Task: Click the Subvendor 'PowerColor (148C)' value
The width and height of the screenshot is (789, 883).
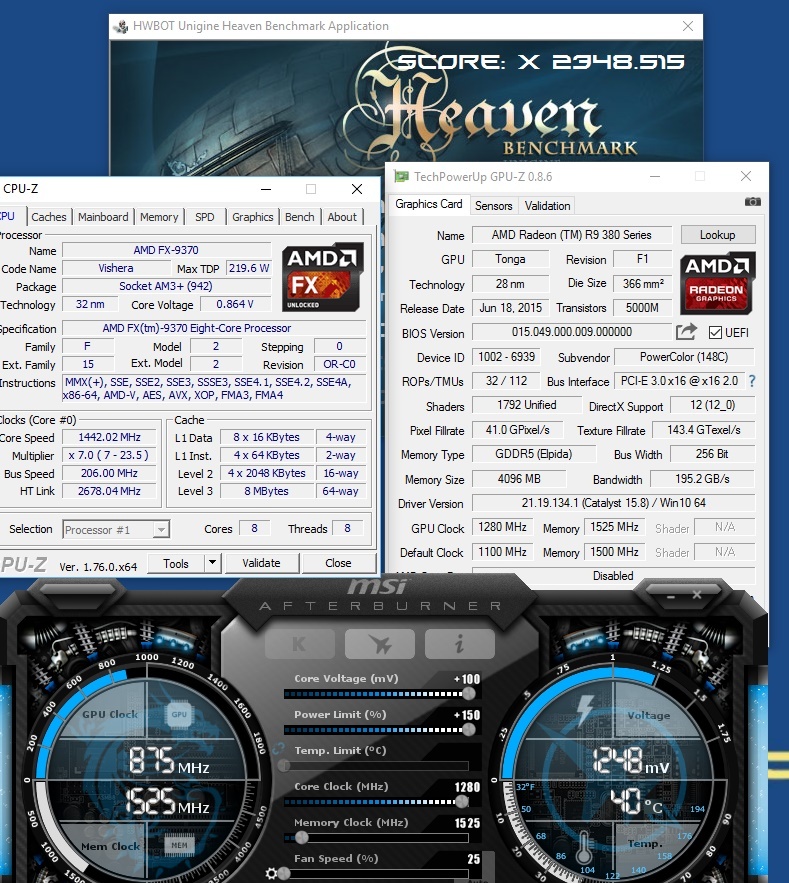Action: (684, 357)
